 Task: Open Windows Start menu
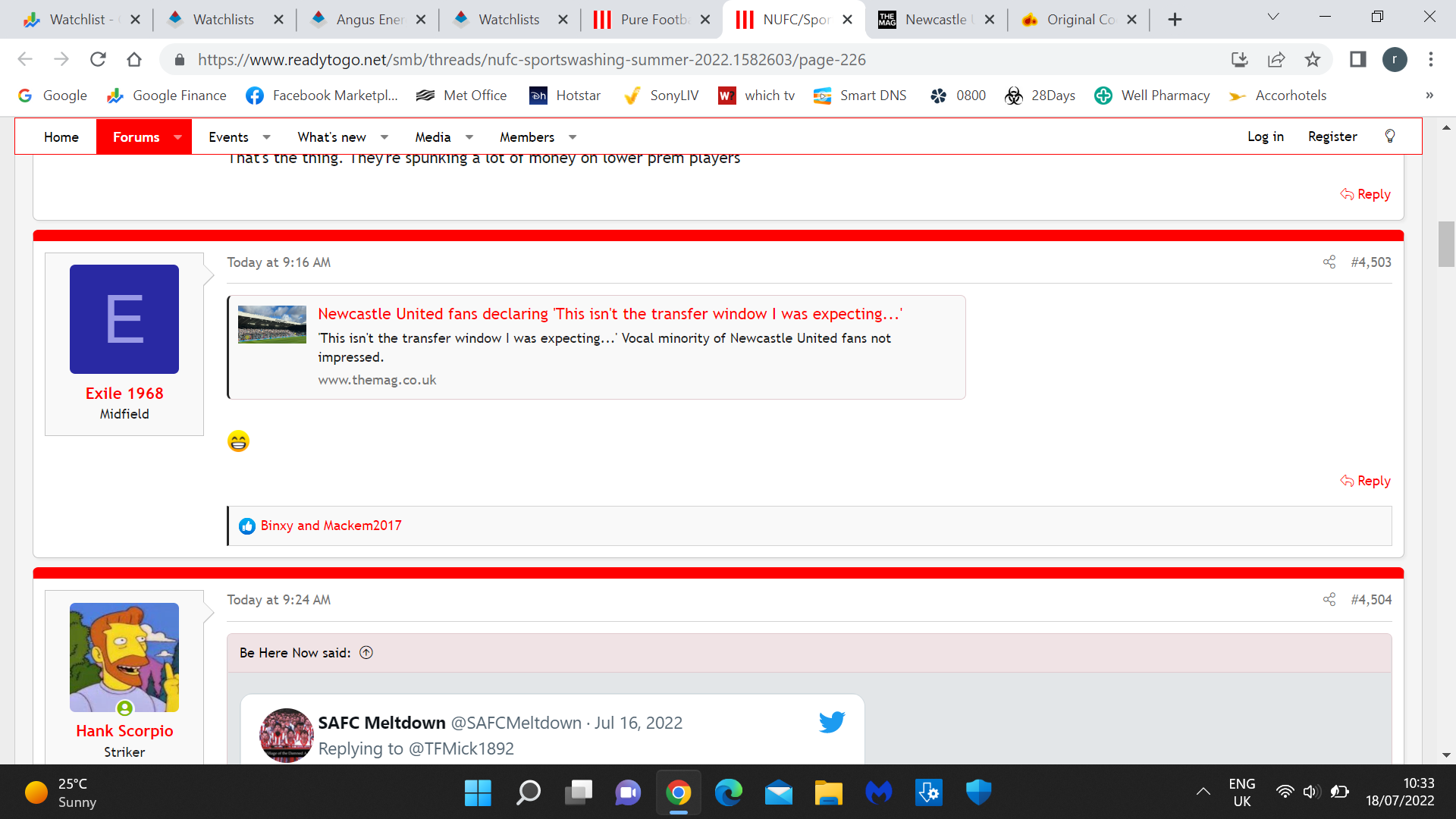(478, 793)
